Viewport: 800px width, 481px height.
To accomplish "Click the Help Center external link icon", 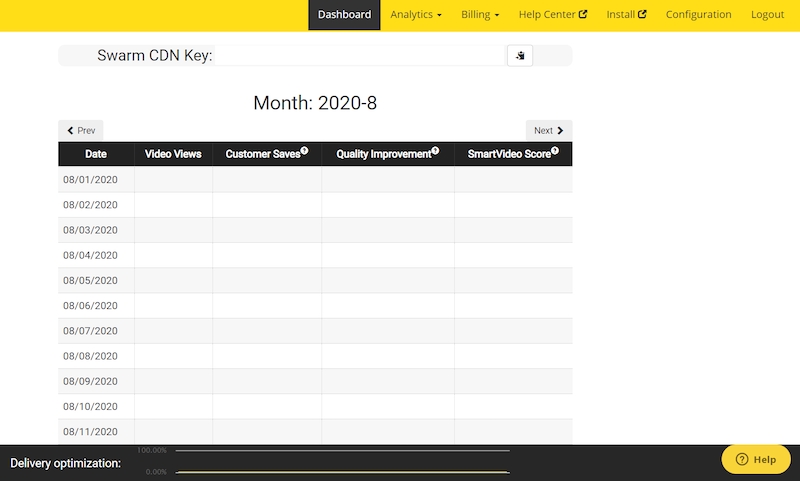I will pos(583,15).
